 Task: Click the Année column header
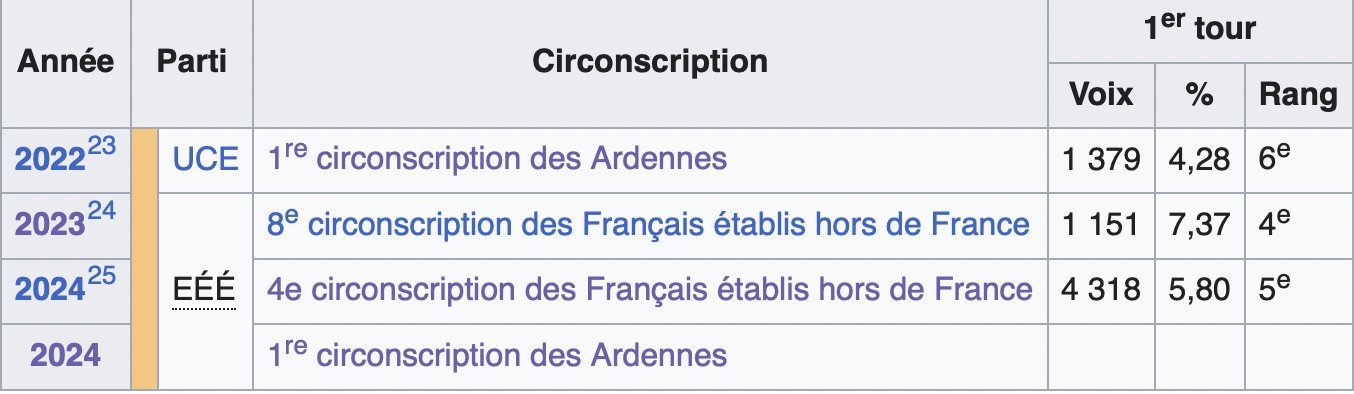[x=66, y=62]
